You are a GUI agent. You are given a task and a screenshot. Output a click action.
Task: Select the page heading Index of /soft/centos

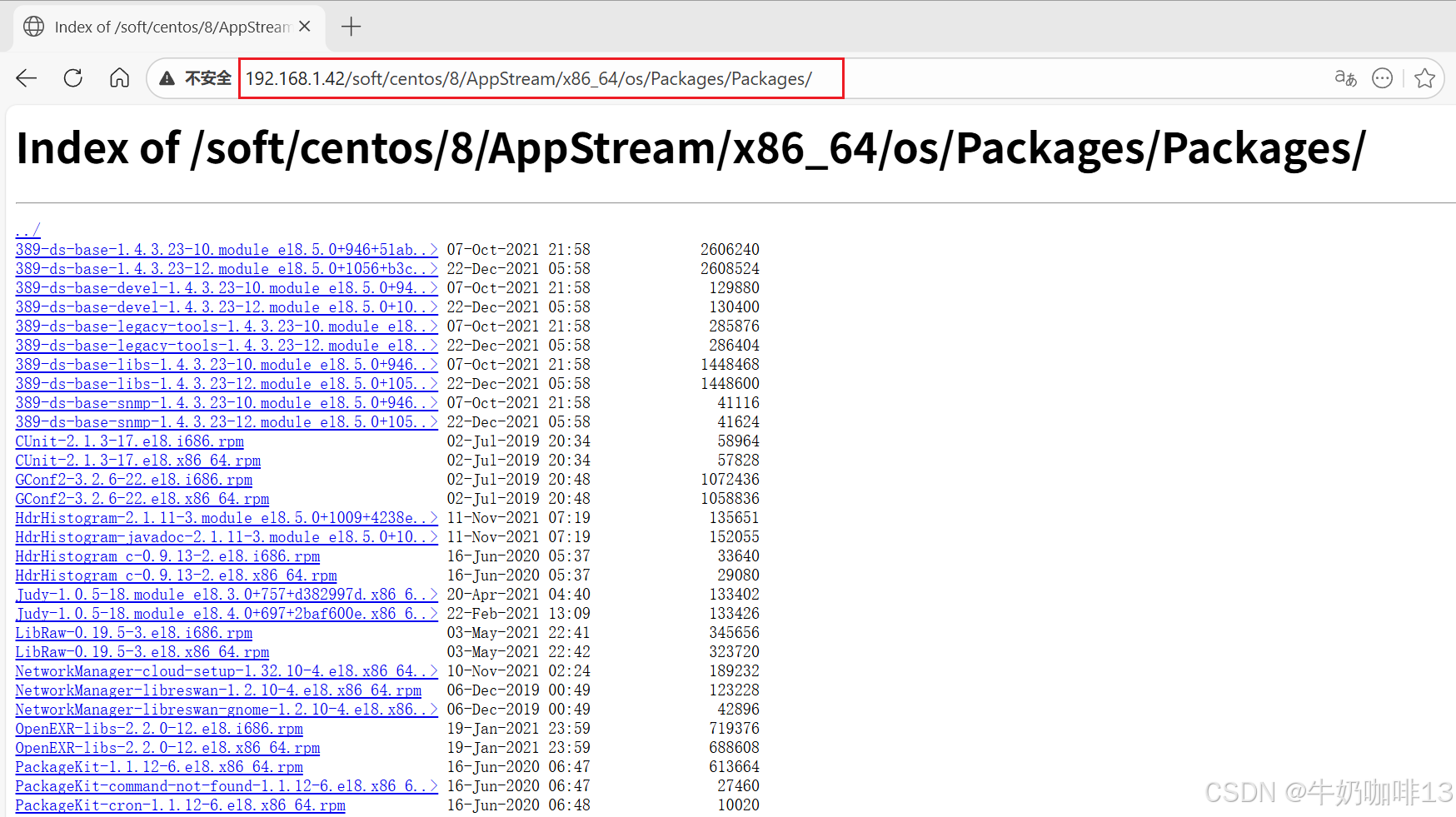691,148
